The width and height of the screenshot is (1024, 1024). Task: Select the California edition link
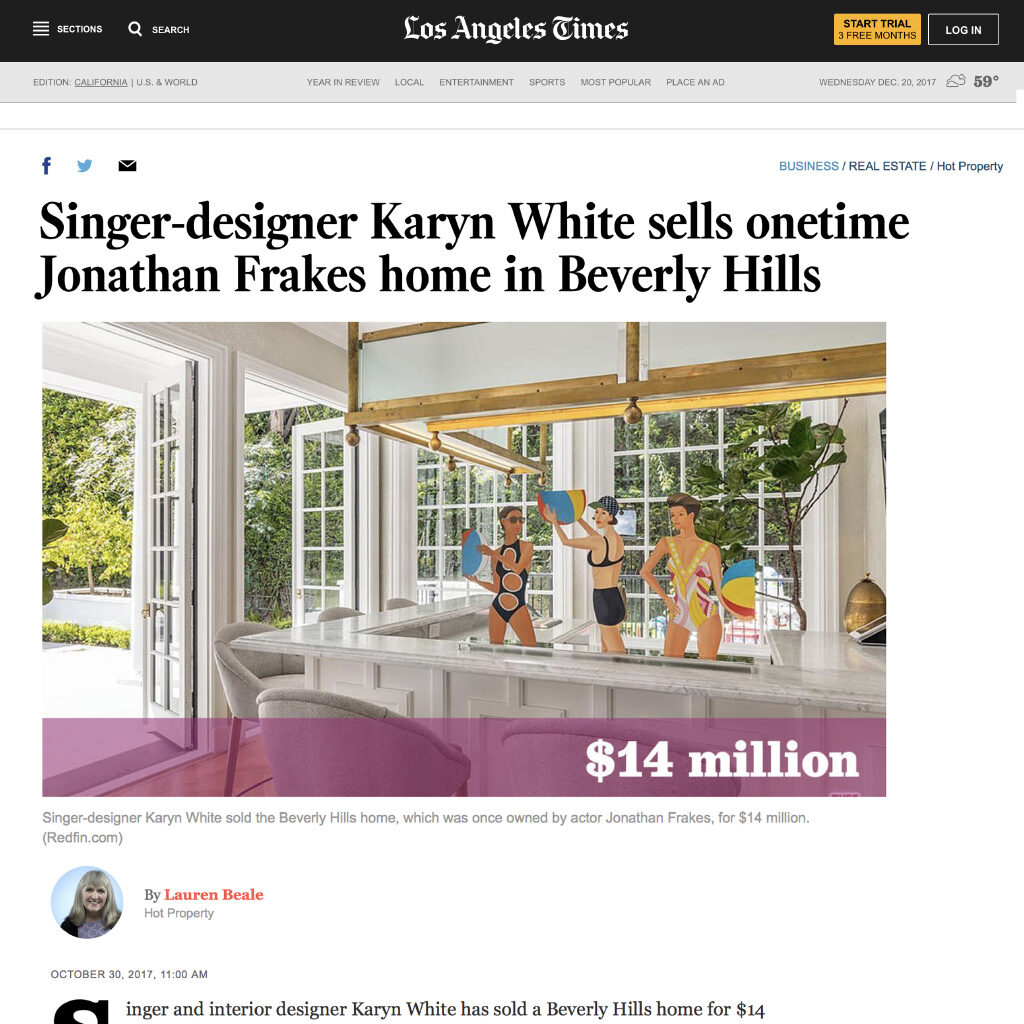point(101,82)
